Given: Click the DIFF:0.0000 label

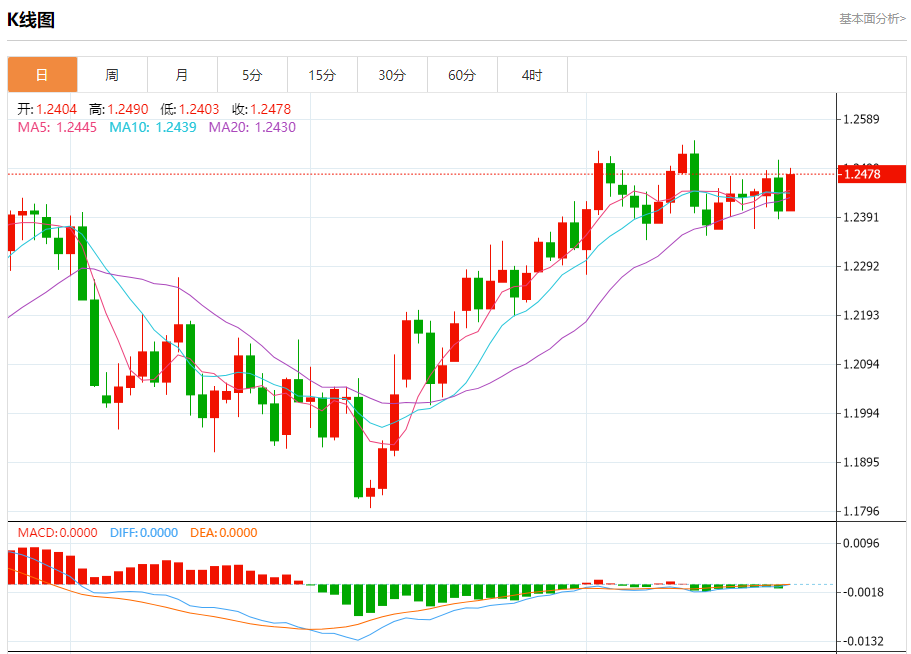Looking at the screenshot, I should click(x=144, y=533).
